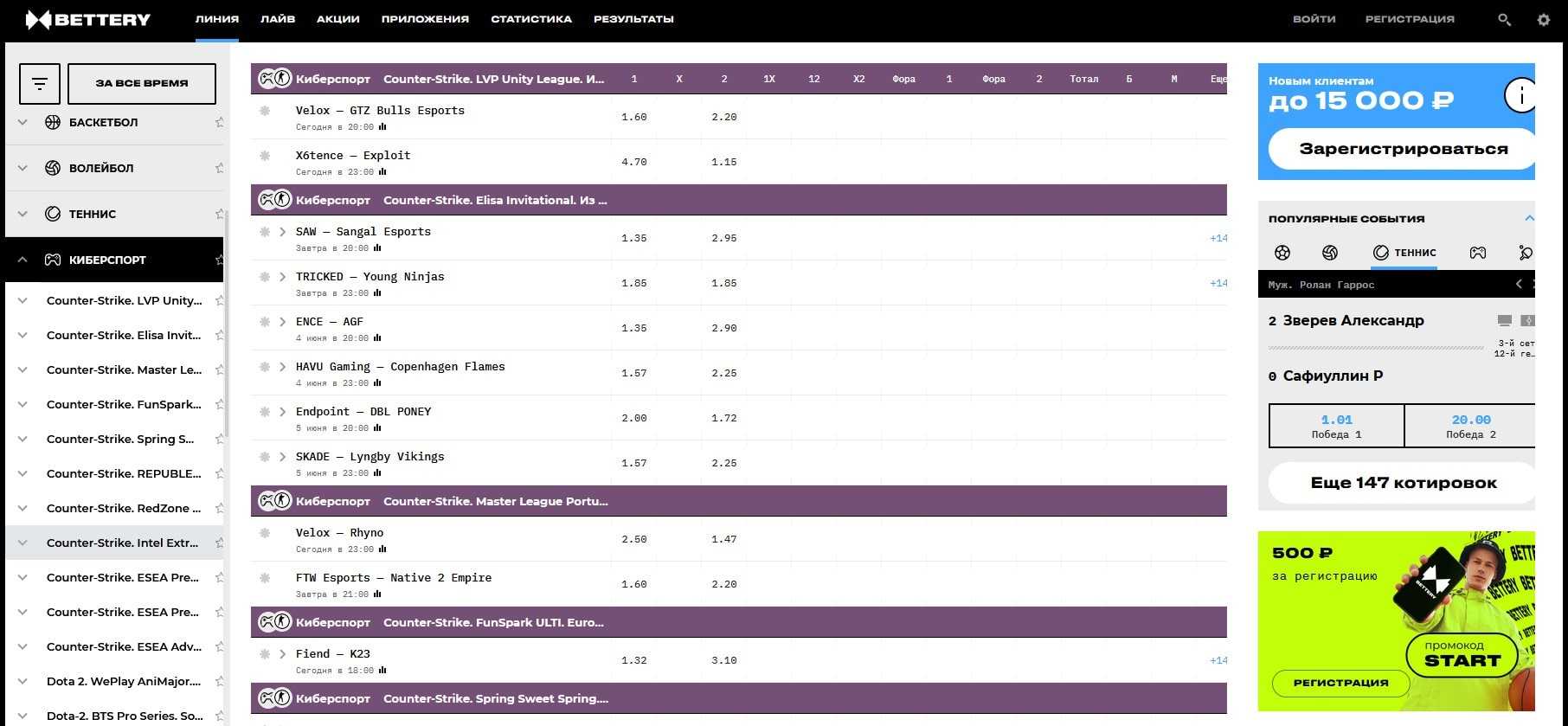1568x726 pixels.
Task: Star the Баскетбол category in sidebar
Action: point(219,122)
